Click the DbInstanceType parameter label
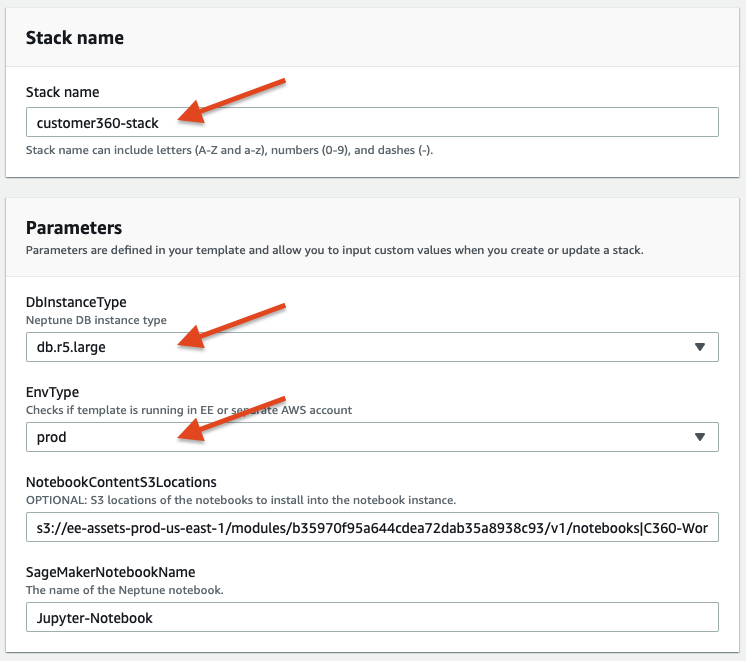 point(76,302)
